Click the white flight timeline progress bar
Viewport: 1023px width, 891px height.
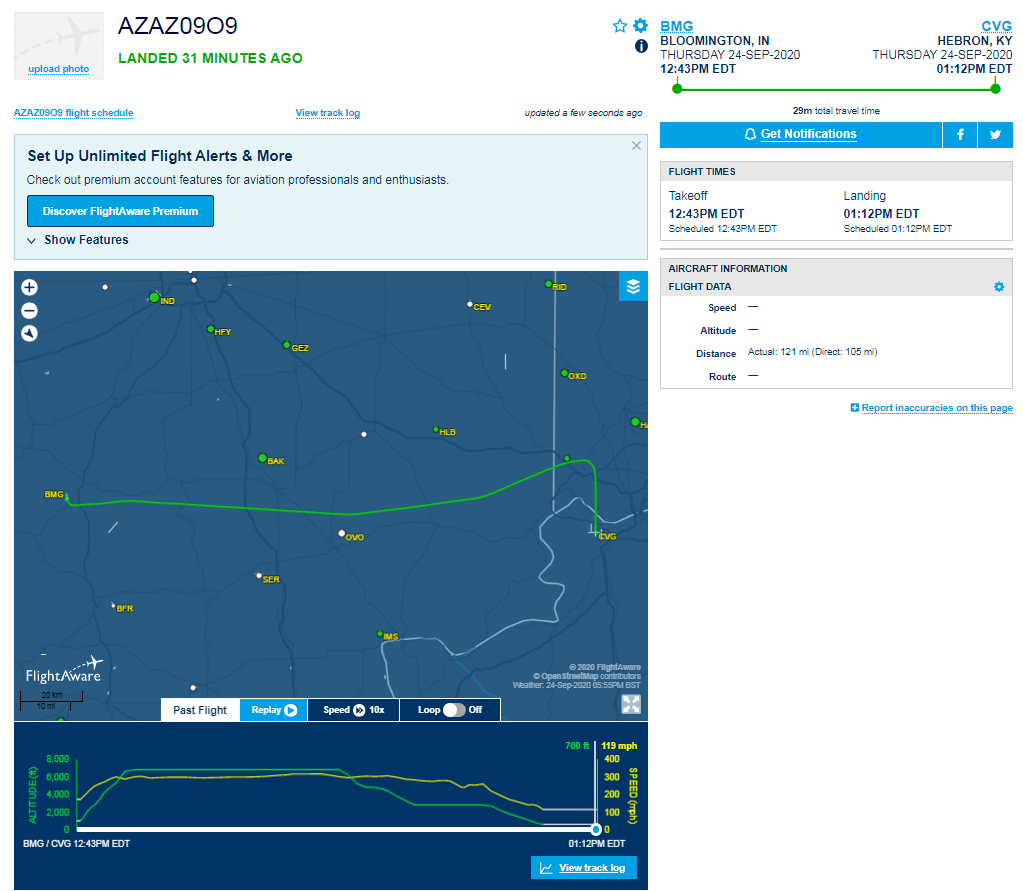[336, 830]
